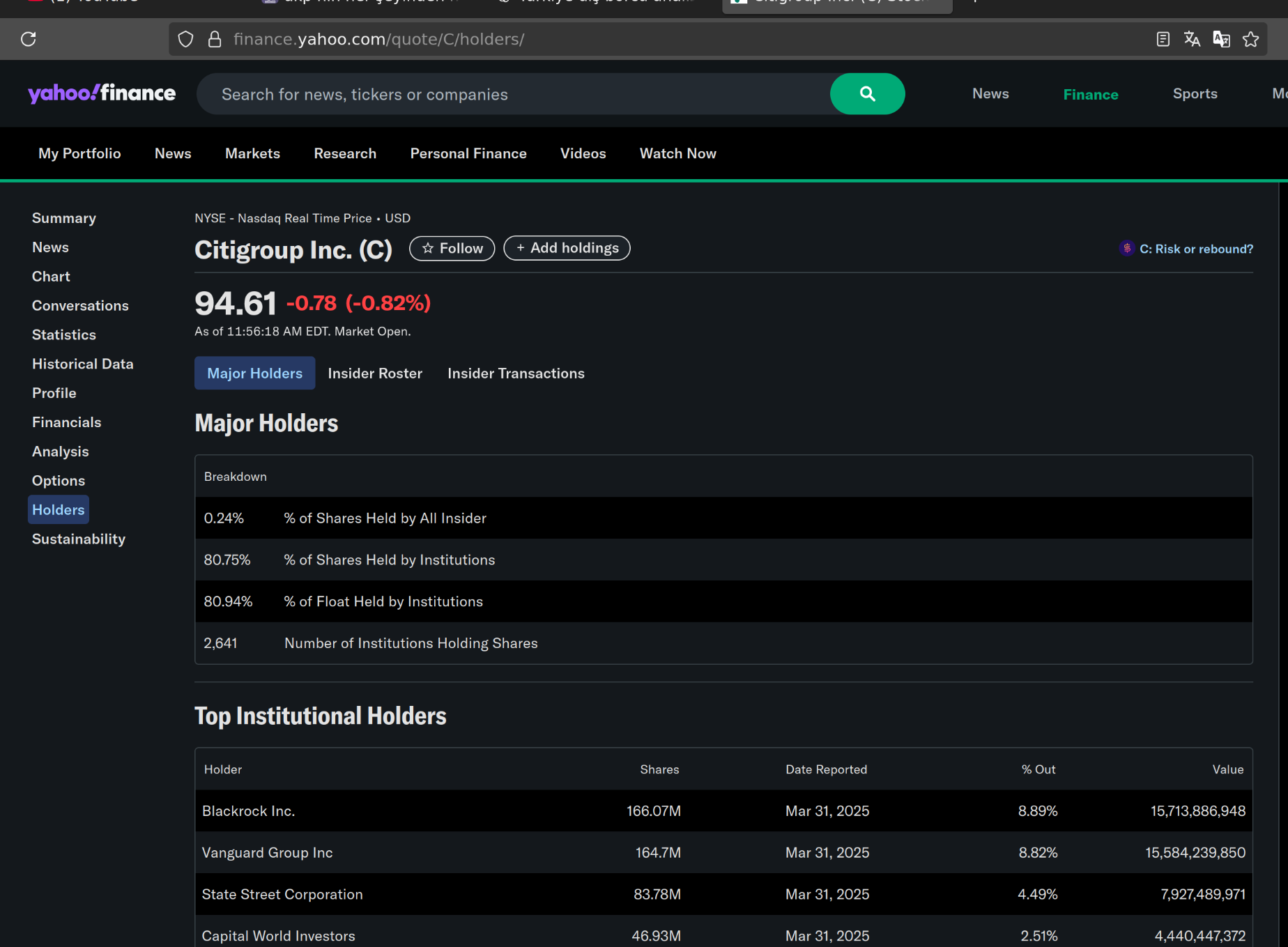
Task: Open Chart in the sidebar
Action: tap(51, 277)
